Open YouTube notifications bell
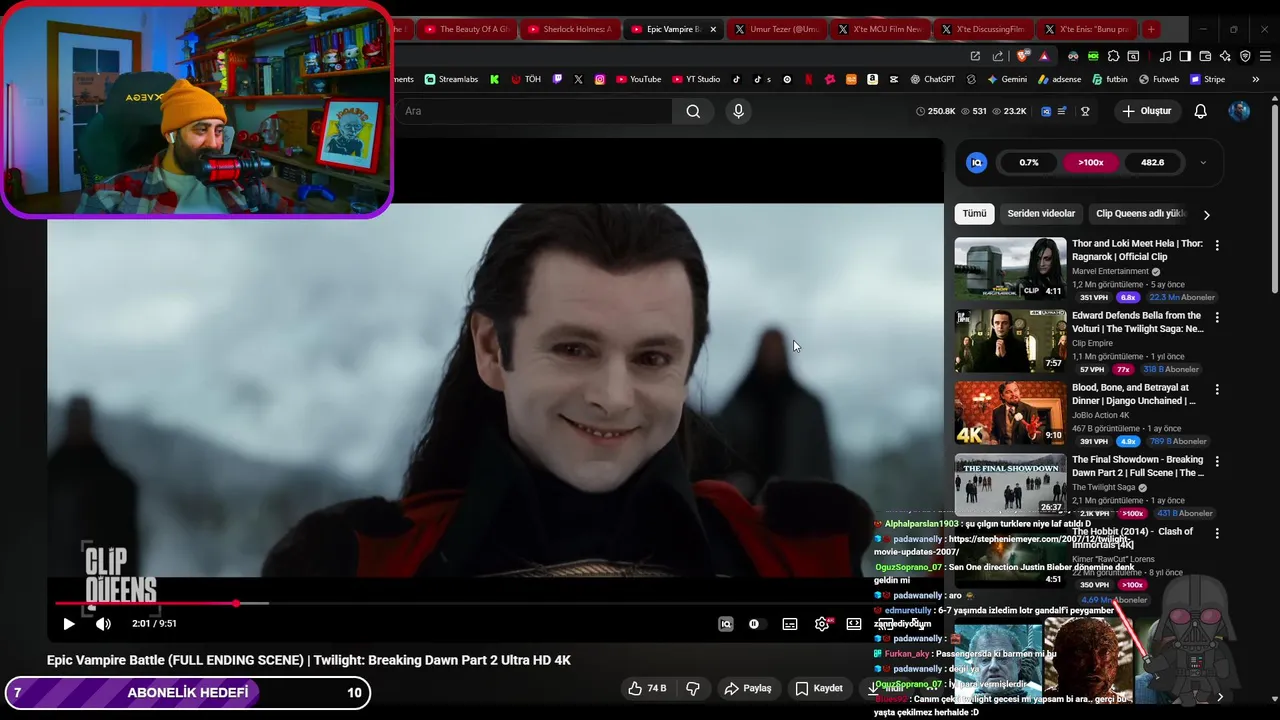 pyautogui.click(x=1200, y=111)
